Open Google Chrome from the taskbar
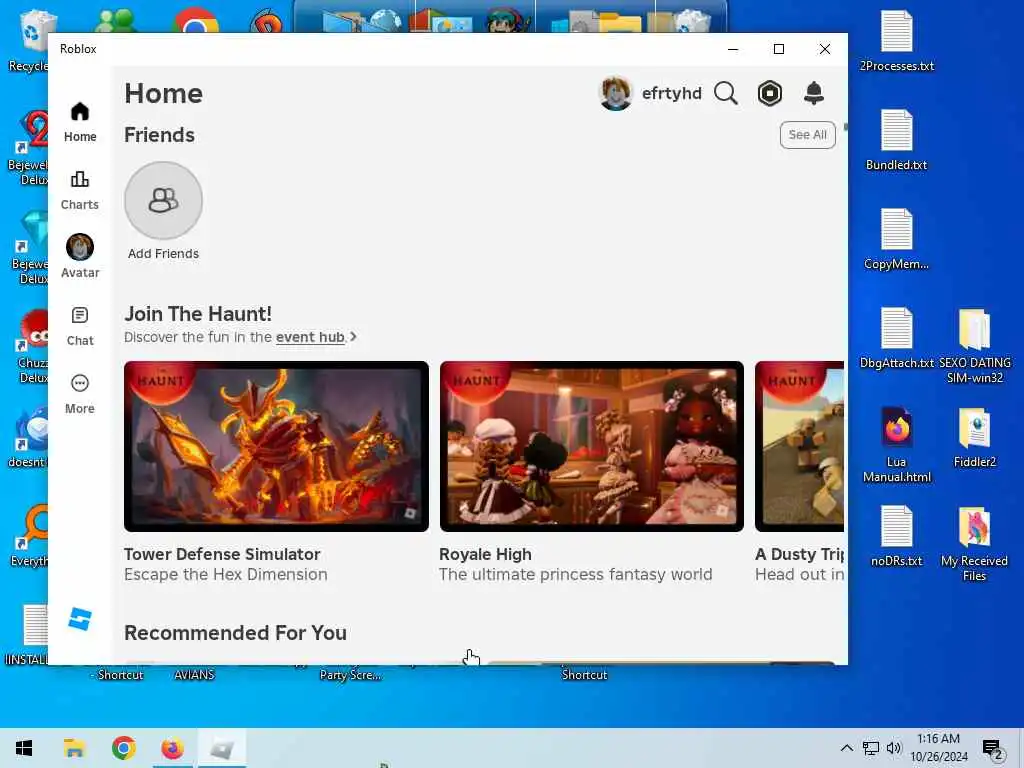 click(x=123, y=748)
